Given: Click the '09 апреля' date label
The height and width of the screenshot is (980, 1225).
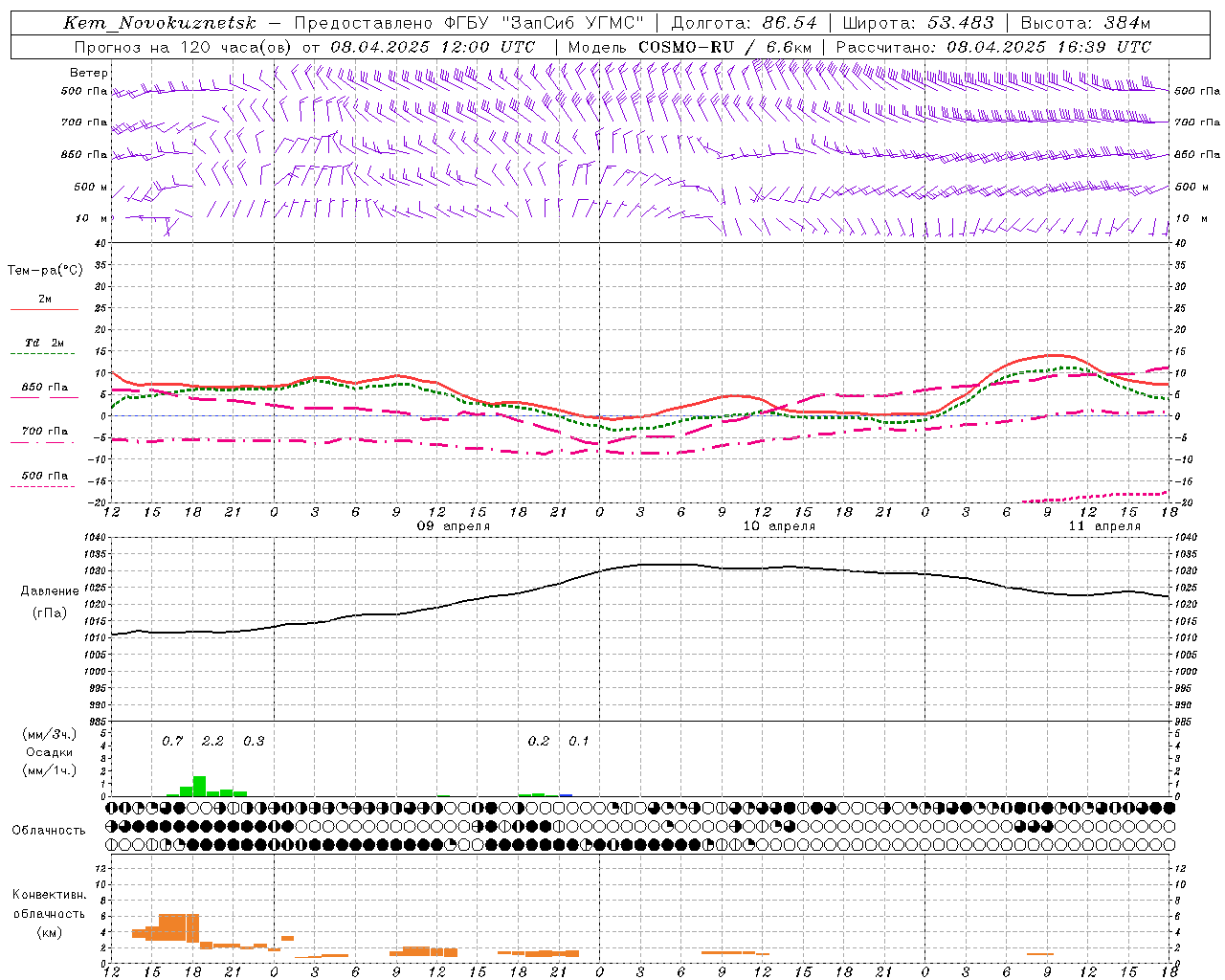Looking at the screenshot, I should coord(454,526).
